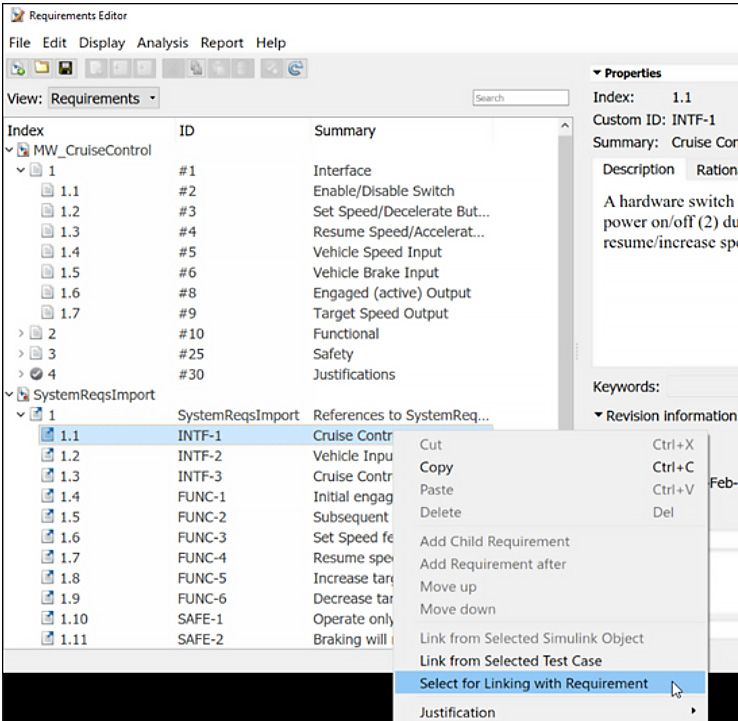Viewport: 738px width, 721px height.
Task: Expand requirement 3 Safety node
Action: (20, 354)
